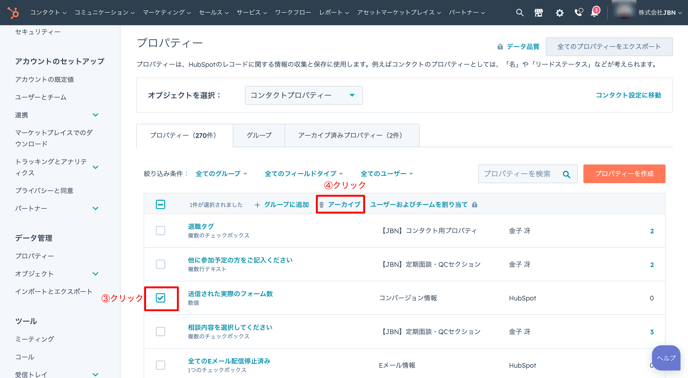Open the レポート top menu
The width and height of the screenshot is (688, 378).
click(x=334, y=13)
